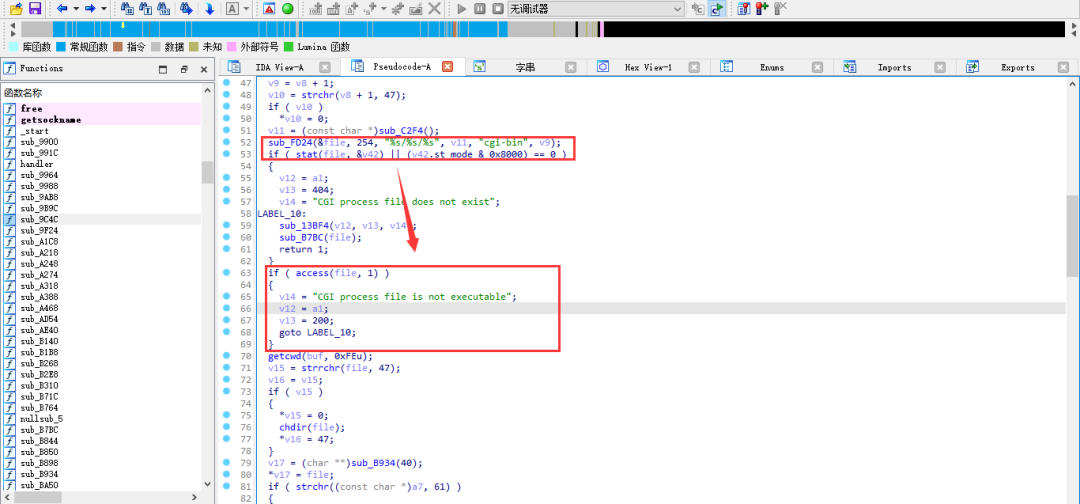Select the Pseudocode-A tab
This screenshot has width=1080, height=504.
[402, 67]
